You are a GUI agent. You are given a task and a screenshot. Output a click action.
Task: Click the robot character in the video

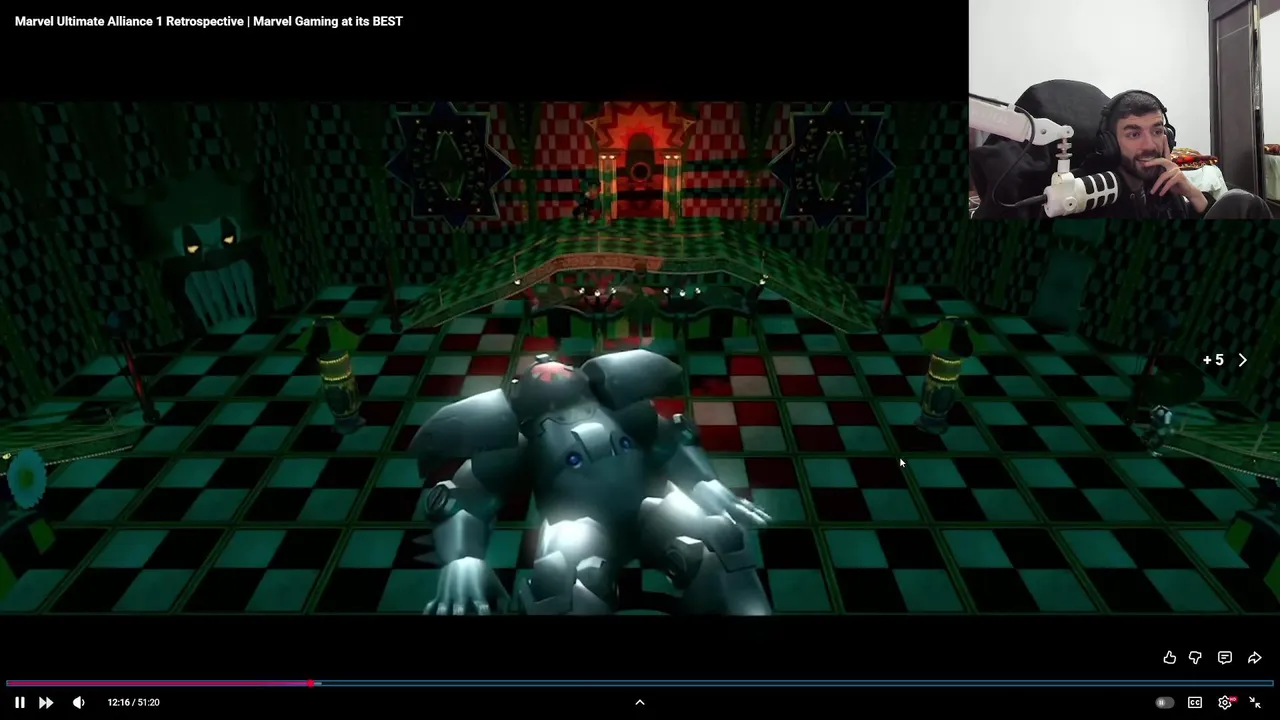click(x=590, y=480)
